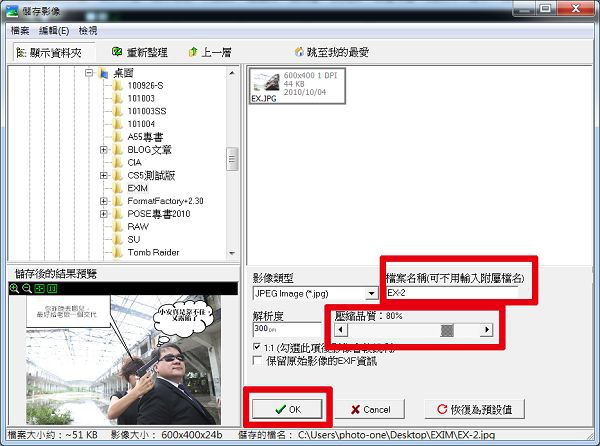Toggle the 1:1 checkbox
The image size is (600, 446).
[x=257, y=347]
